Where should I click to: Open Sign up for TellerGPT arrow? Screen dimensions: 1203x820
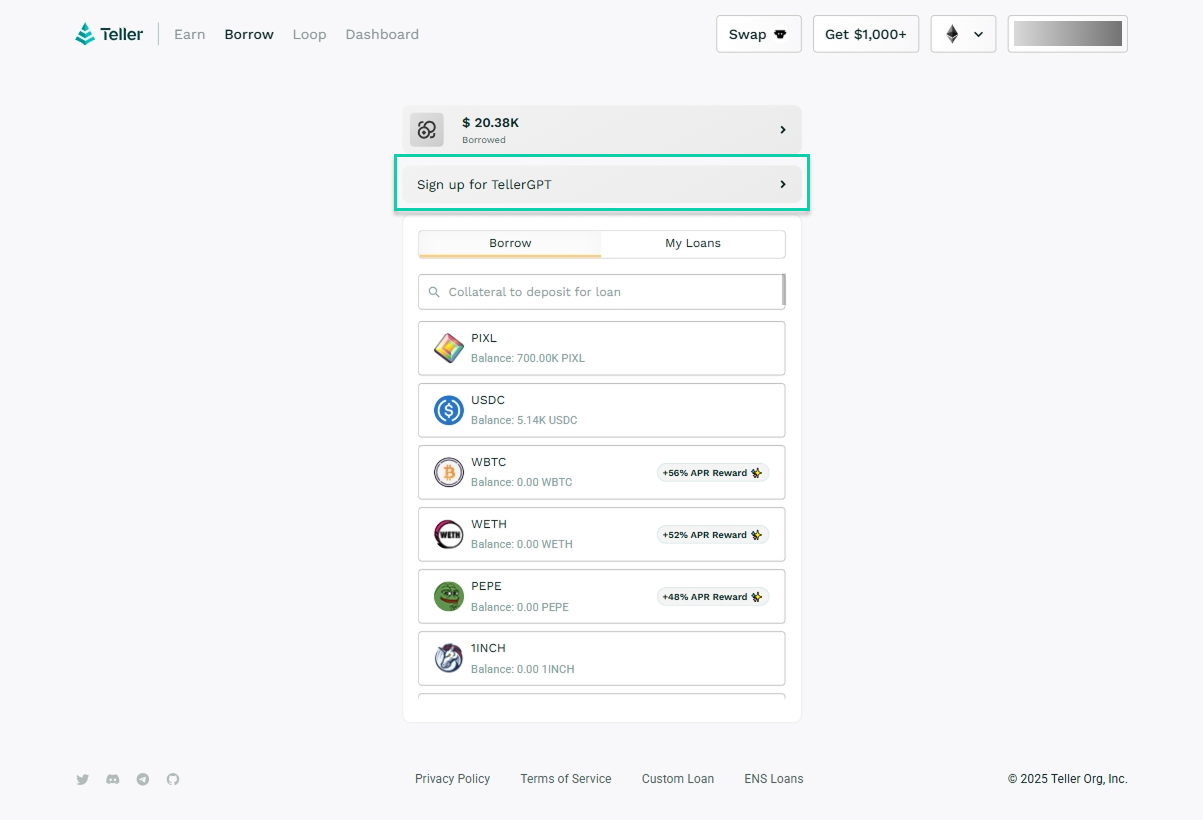click(783, 184)
